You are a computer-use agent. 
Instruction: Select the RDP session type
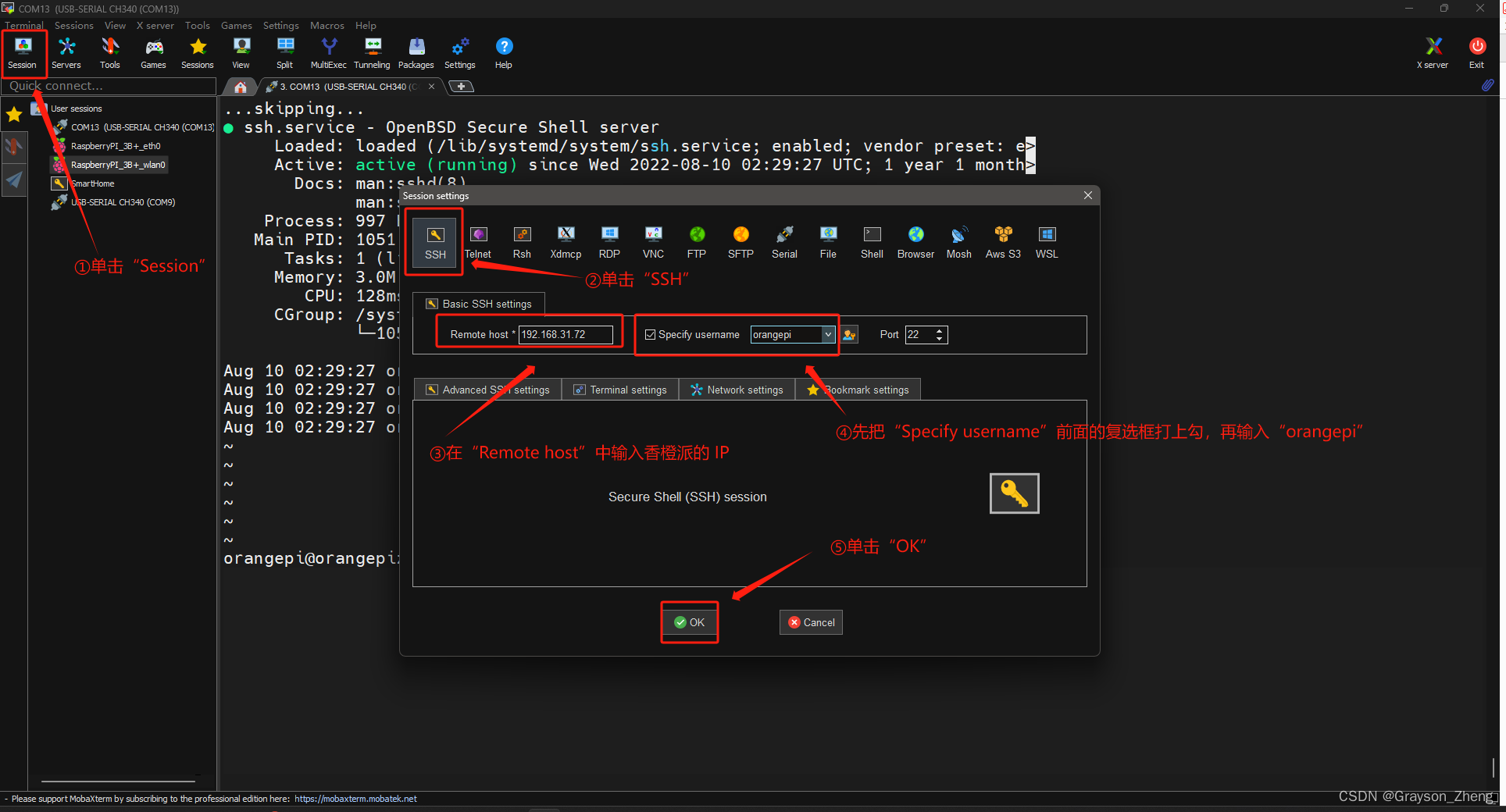click(x=609, y=242)
